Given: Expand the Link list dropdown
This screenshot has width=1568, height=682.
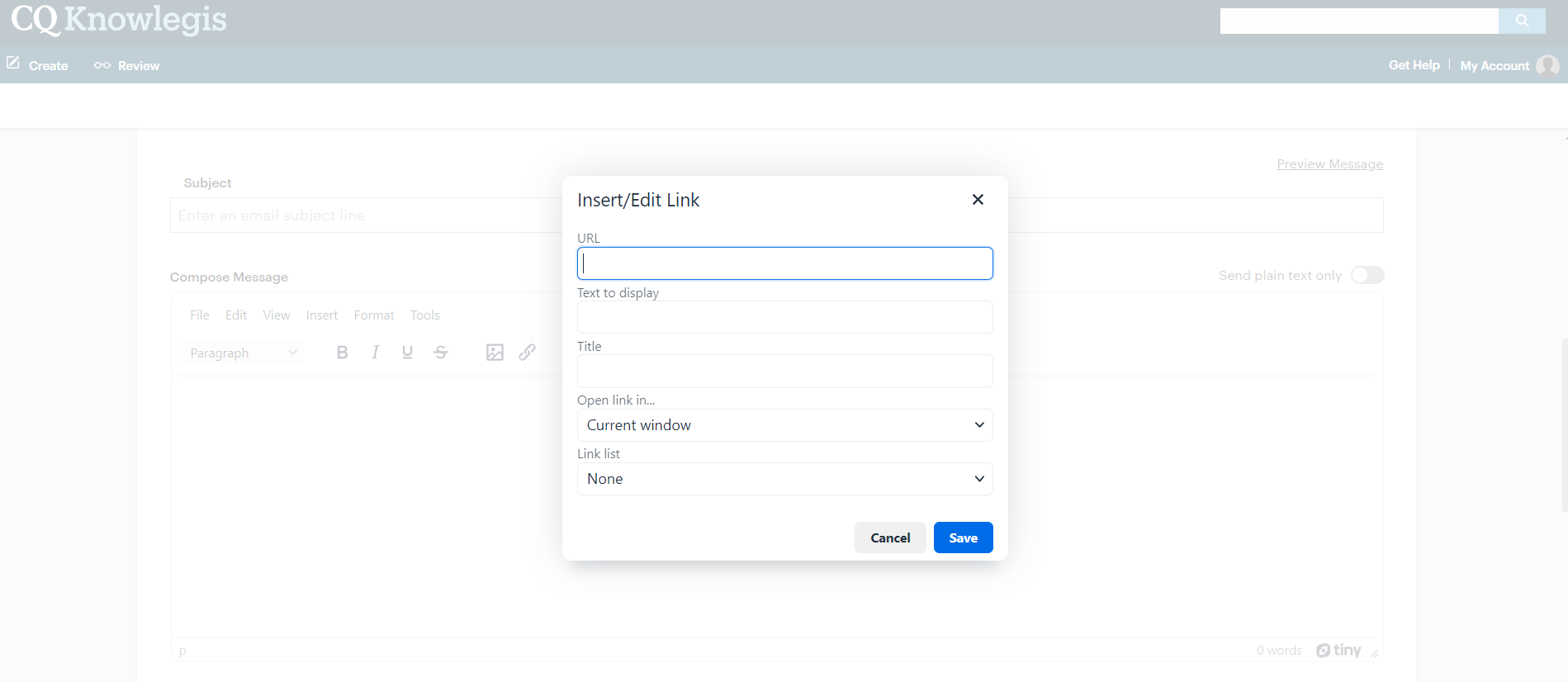Looking at the screenshot, I should tap(784, 479).
